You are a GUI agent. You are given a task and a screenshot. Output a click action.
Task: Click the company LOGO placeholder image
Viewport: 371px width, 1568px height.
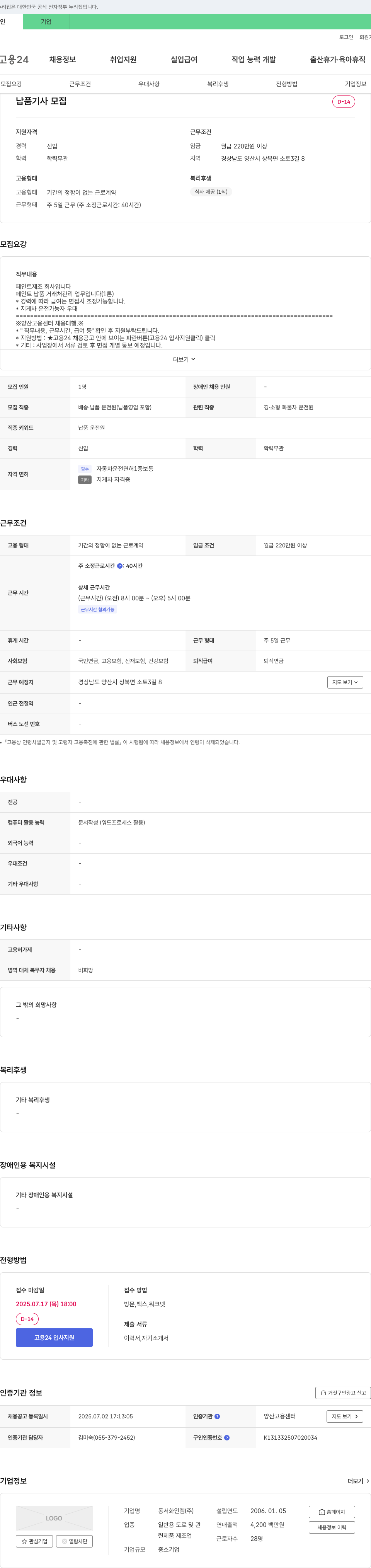[54, 1518]
